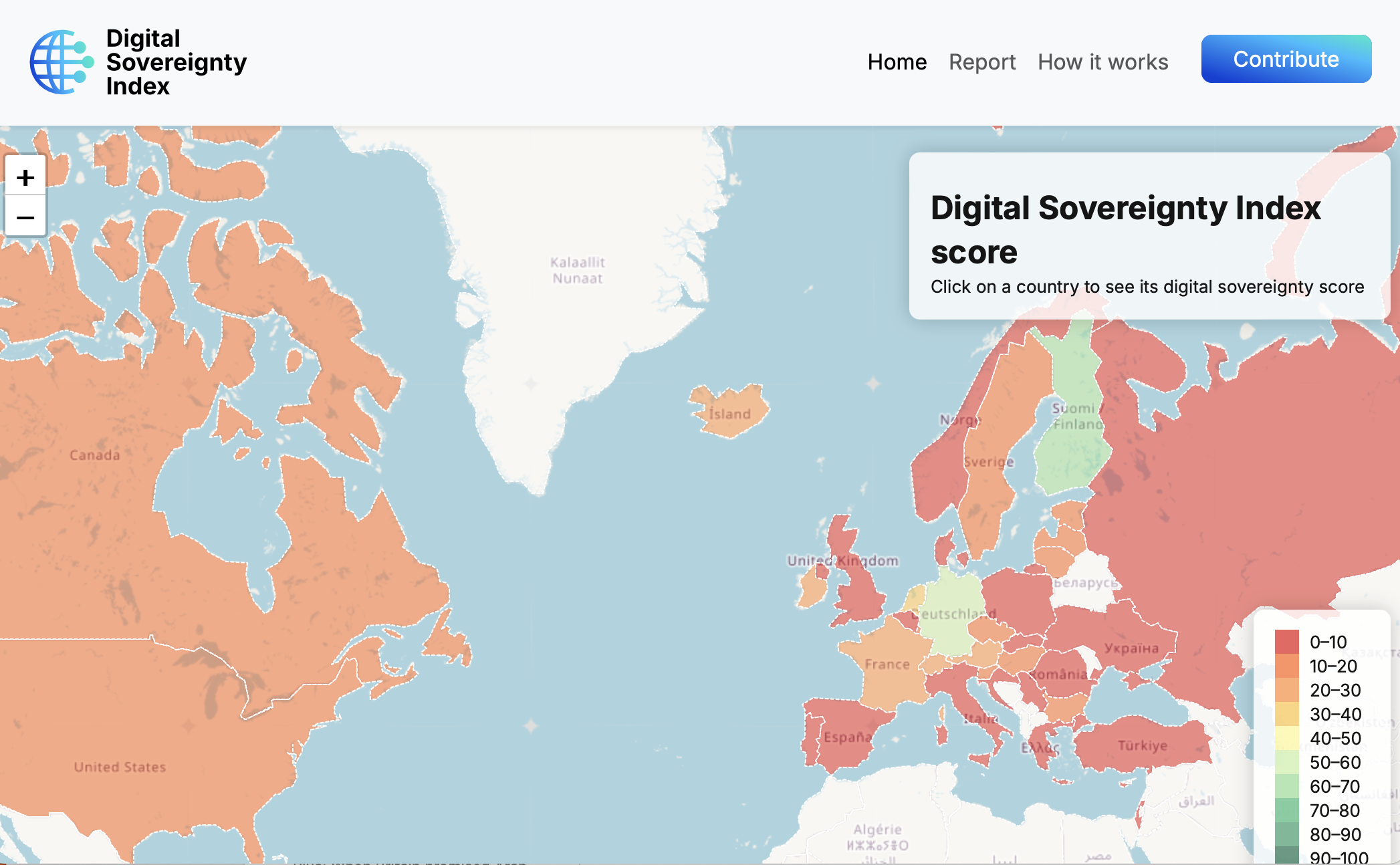Click the 80–90 green legend swatch
The image size is (1400, 865).
point(1286,834)
